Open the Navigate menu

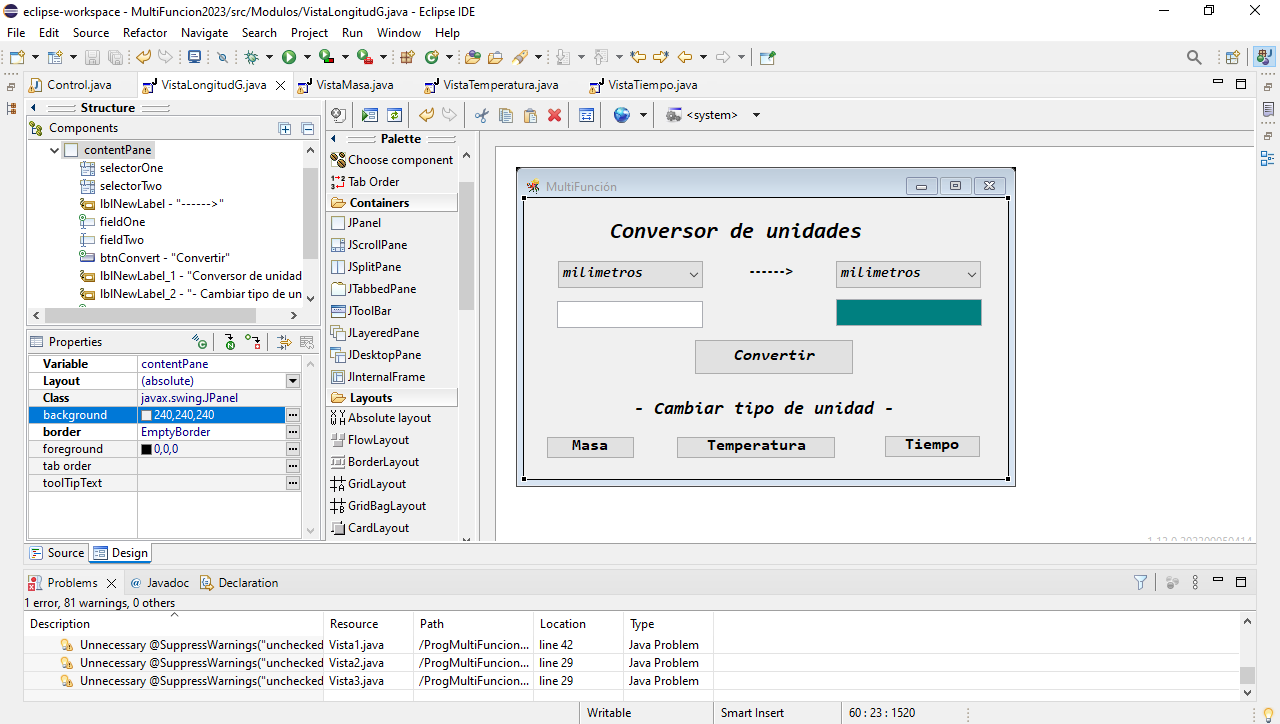(x=204, y=33)
